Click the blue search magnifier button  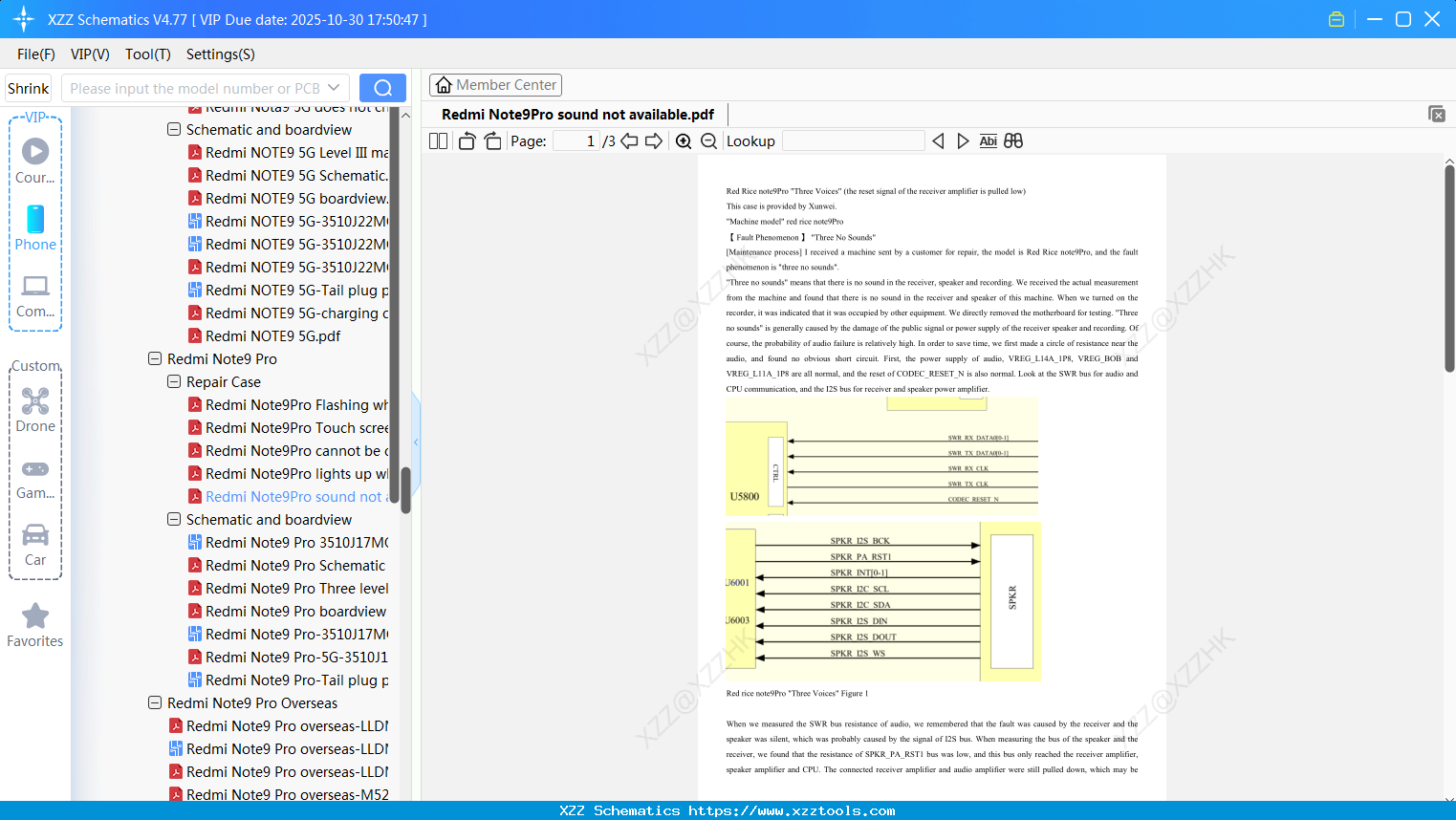382,88
